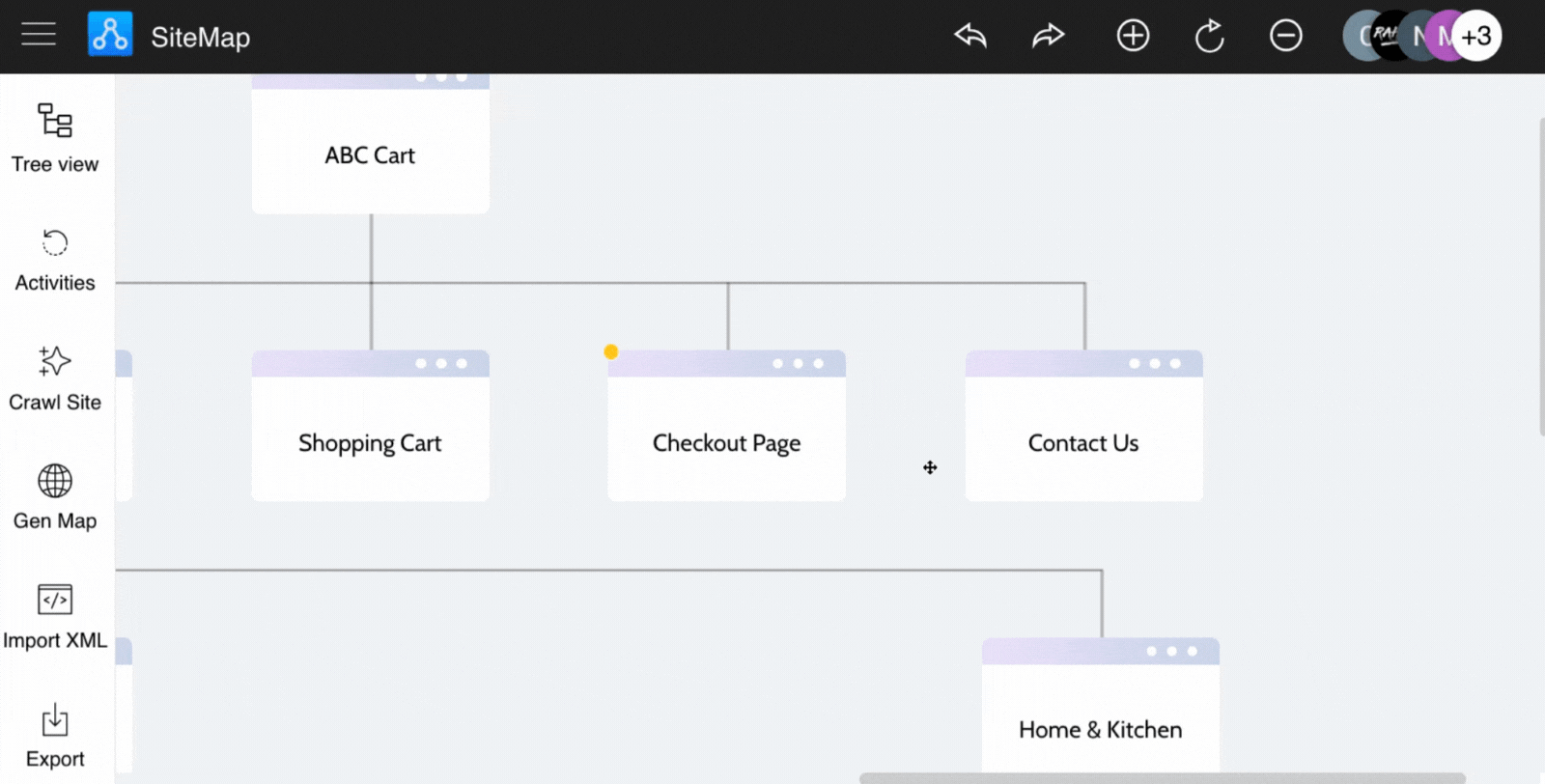1545x784 pixels.
Task: Open the Tree view panel
Action: point(55,138)
